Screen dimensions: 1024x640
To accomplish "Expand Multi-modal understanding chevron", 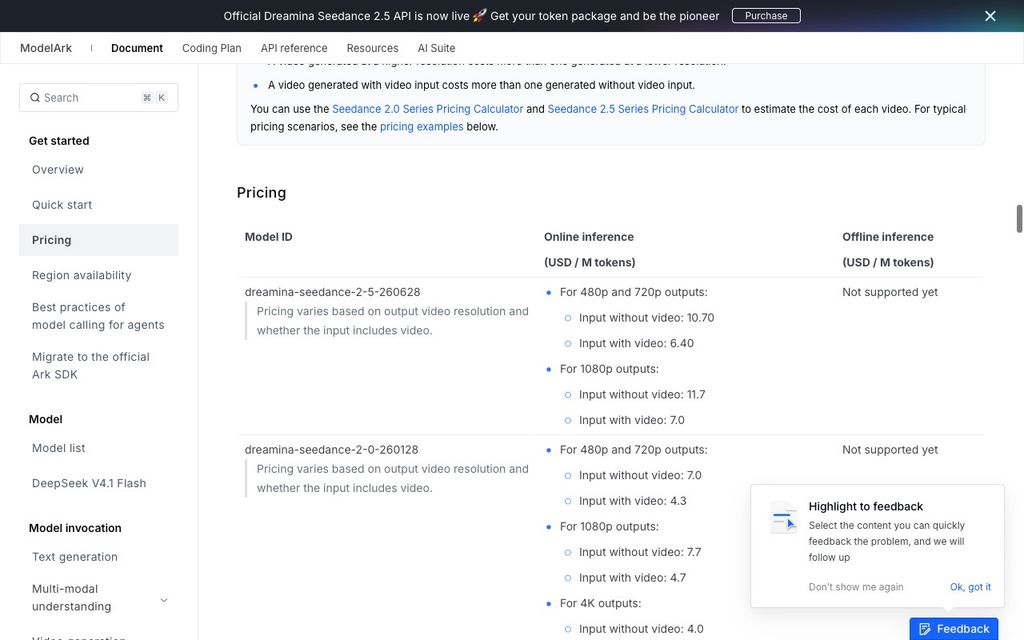I will pos(164,600).
